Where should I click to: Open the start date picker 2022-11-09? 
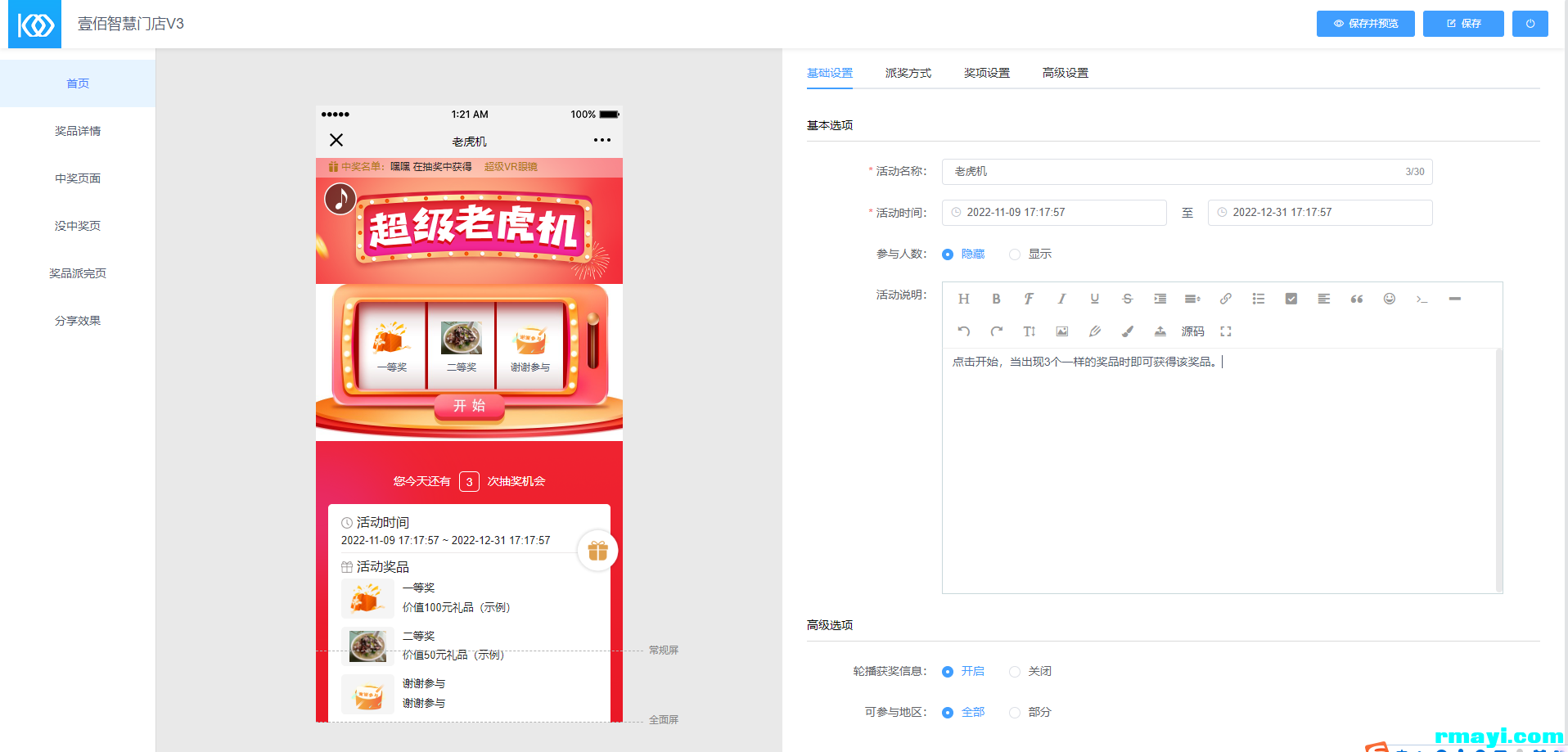[1054, 213]
